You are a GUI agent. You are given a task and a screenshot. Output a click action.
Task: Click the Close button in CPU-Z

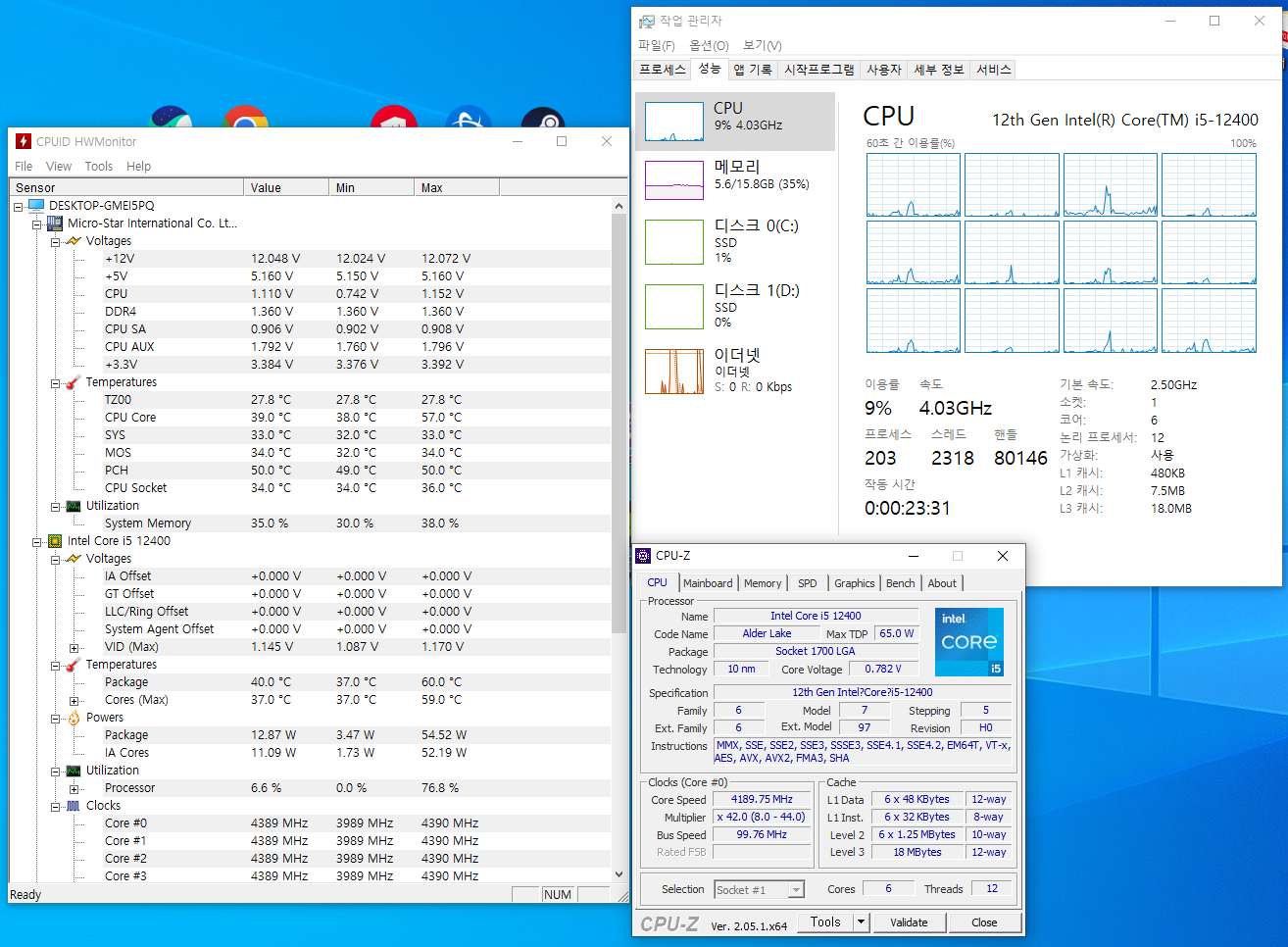[x=984, y=922]
